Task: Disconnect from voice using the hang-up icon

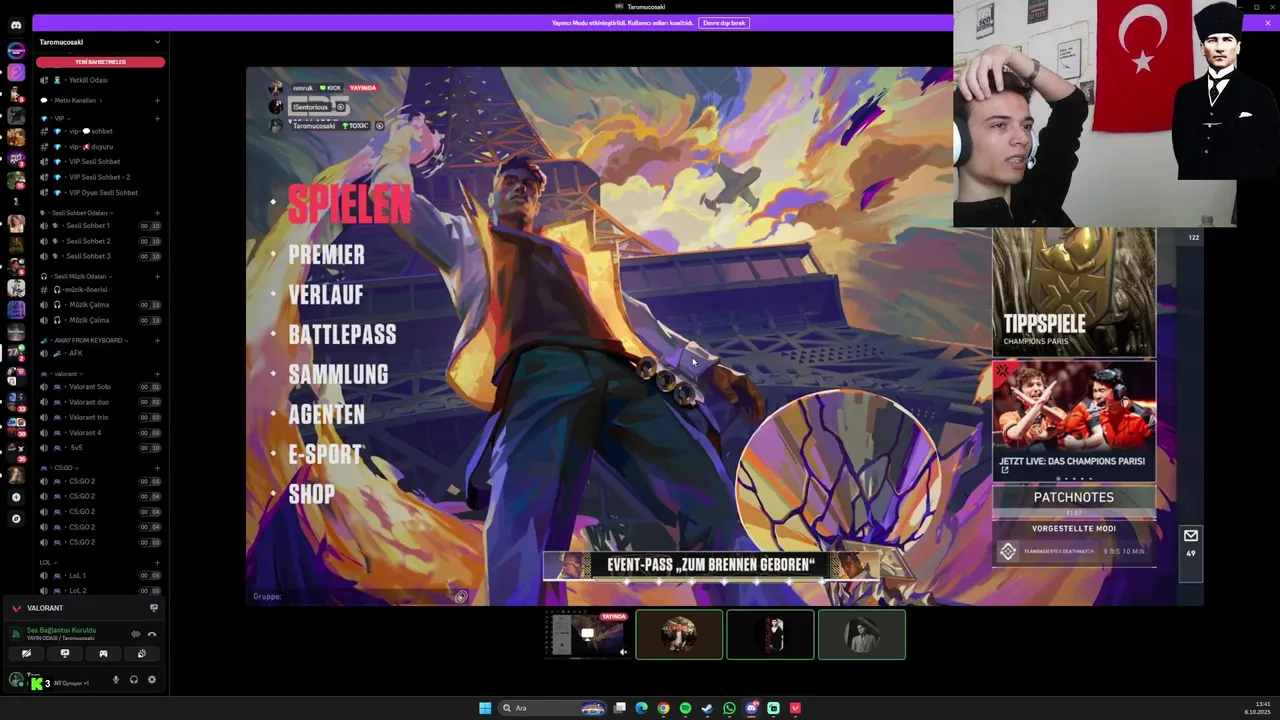Action: click(x=152, y=634)
